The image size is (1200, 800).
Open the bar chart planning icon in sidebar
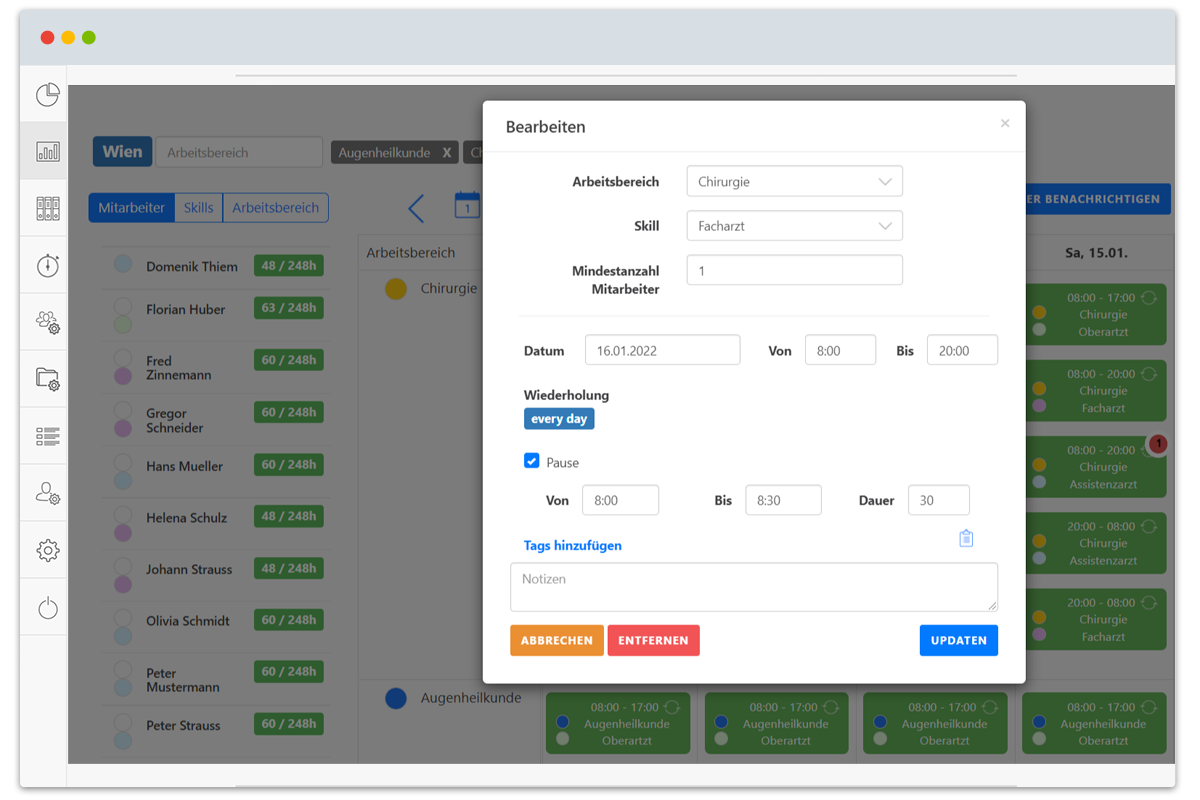click(x=48, y=152)
